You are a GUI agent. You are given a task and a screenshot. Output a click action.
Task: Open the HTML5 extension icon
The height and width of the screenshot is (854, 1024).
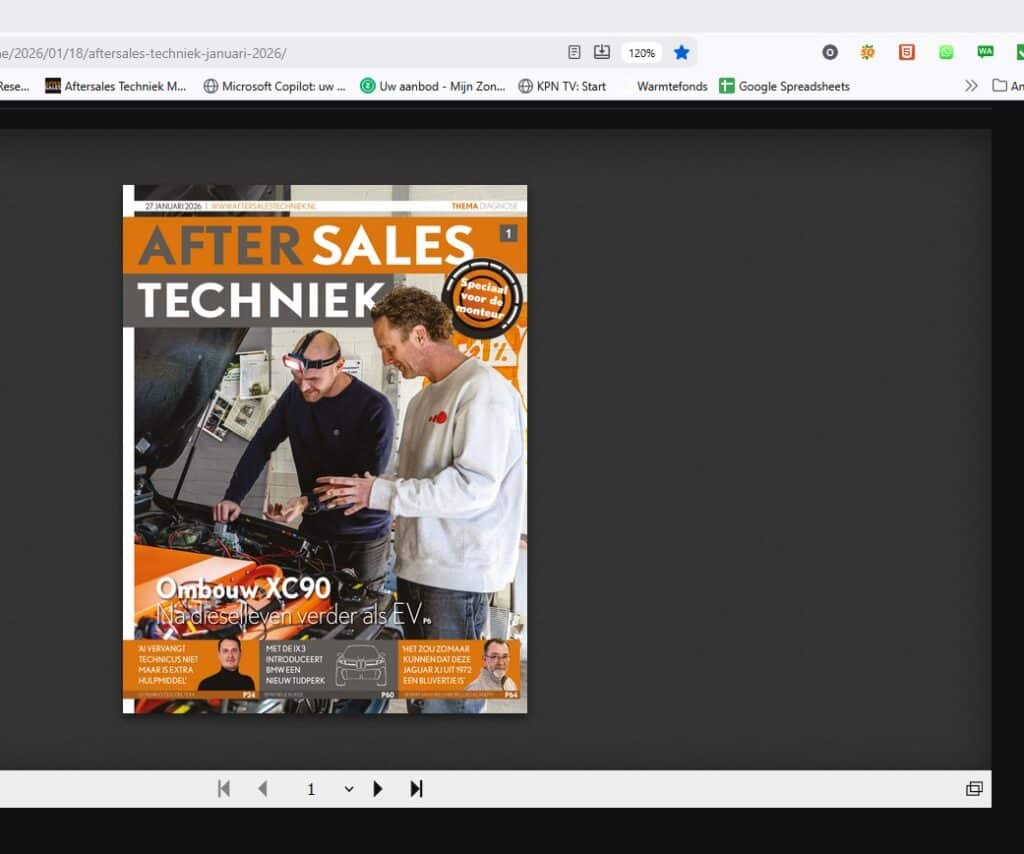pyautogui.click(x=906, y=52)
